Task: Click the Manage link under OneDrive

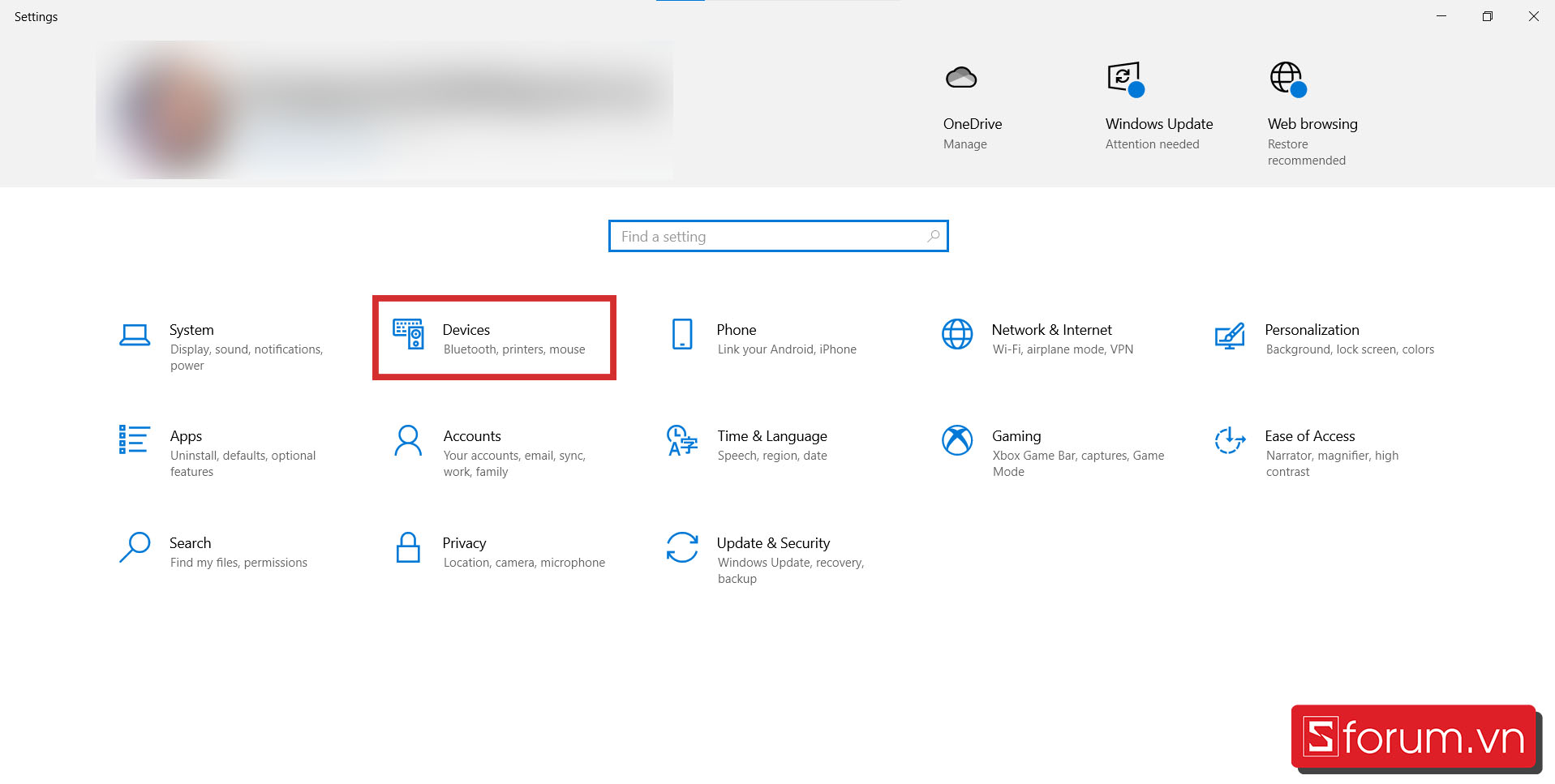Action: click(x=964, y=144)
